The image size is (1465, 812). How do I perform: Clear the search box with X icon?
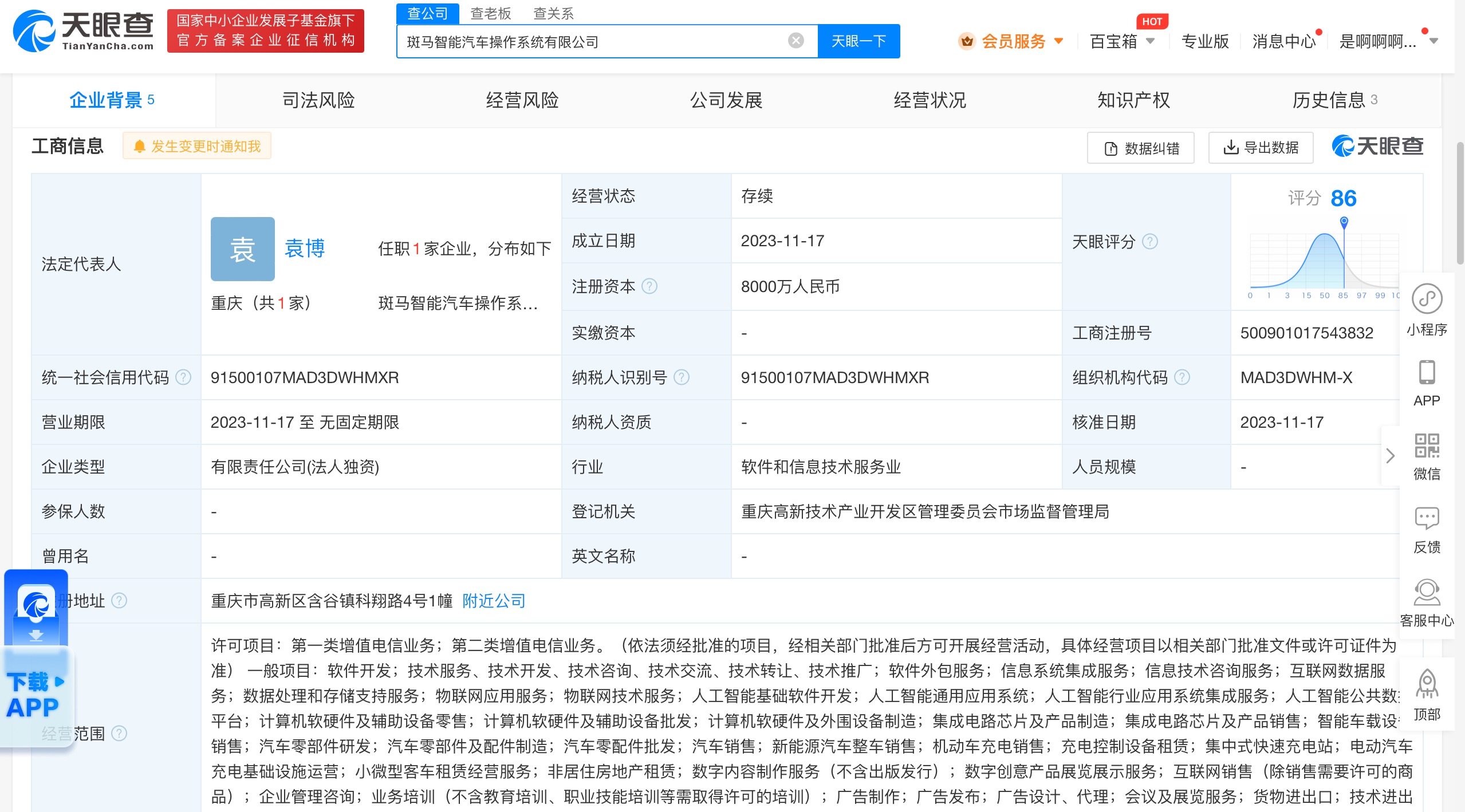coord(795,41)
